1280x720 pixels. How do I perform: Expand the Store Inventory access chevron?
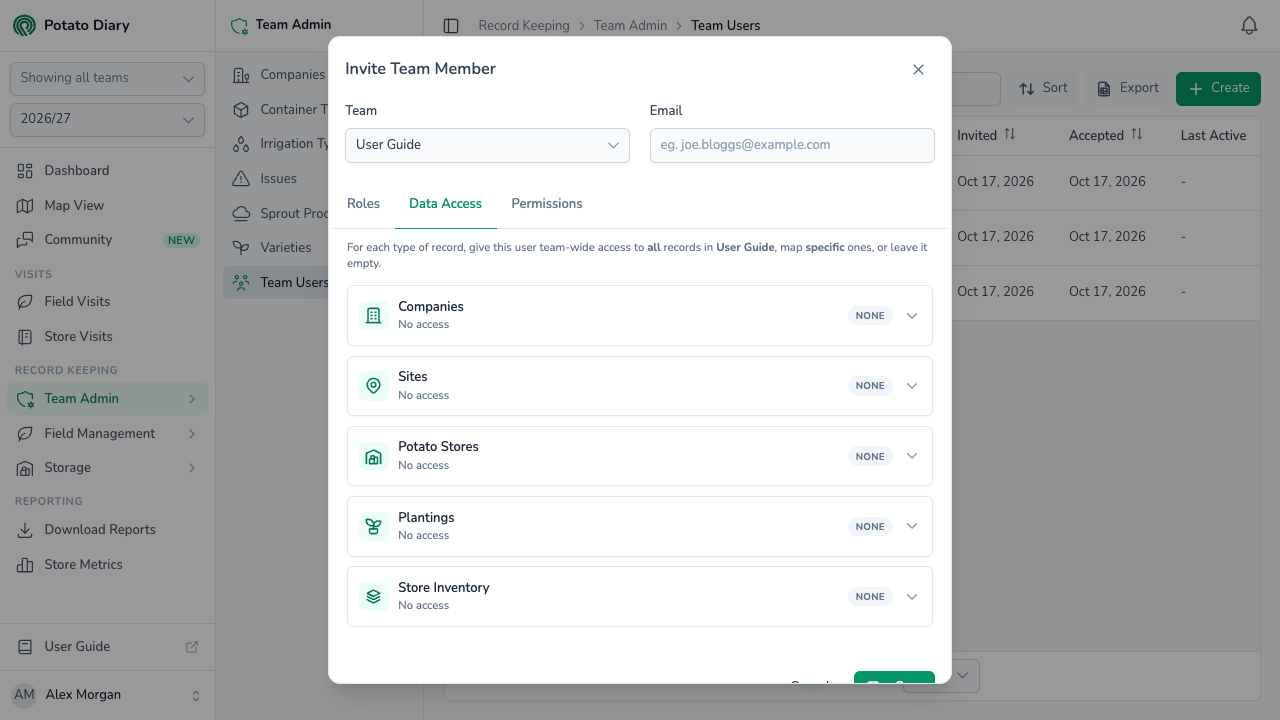pos(912,597)
